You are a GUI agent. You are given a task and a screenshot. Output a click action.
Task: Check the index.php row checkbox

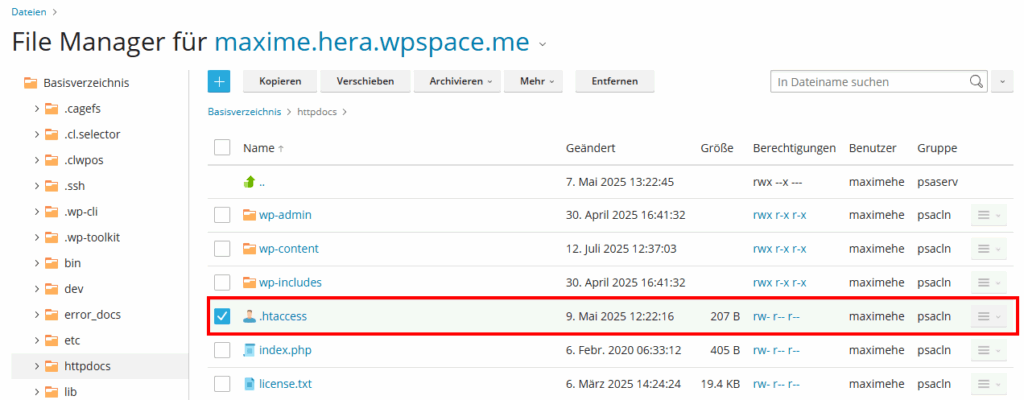[x=222, y=350]
